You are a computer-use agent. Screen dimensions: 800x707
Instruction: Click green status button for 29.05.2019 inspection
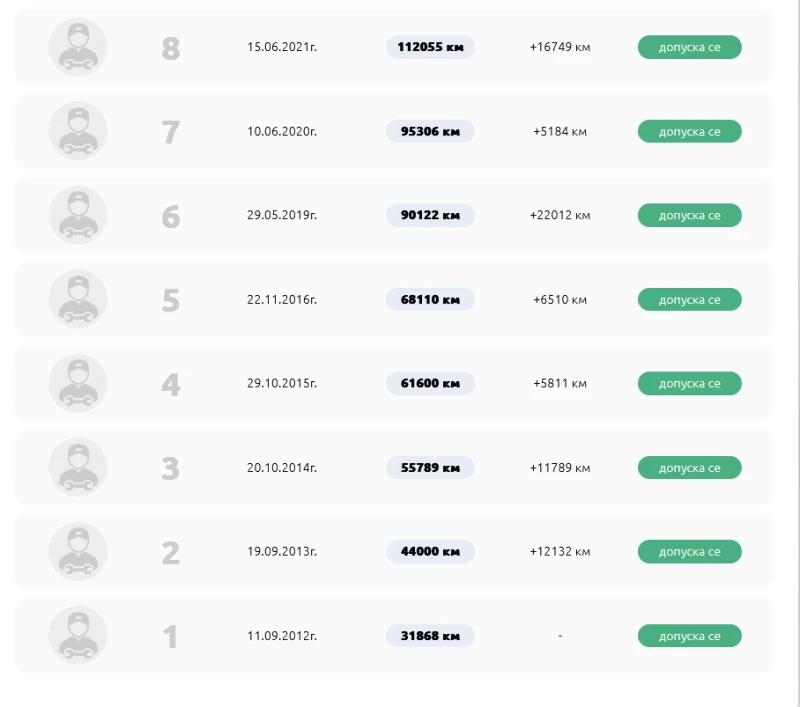point(689,215)
